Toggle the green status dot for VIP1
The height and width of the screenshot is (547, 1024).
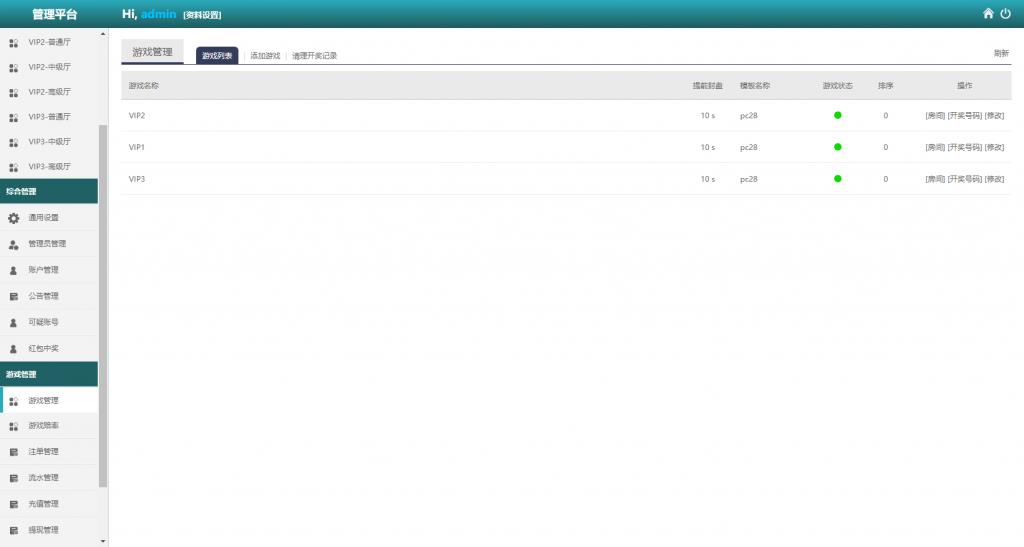click(x=837, y=147)
